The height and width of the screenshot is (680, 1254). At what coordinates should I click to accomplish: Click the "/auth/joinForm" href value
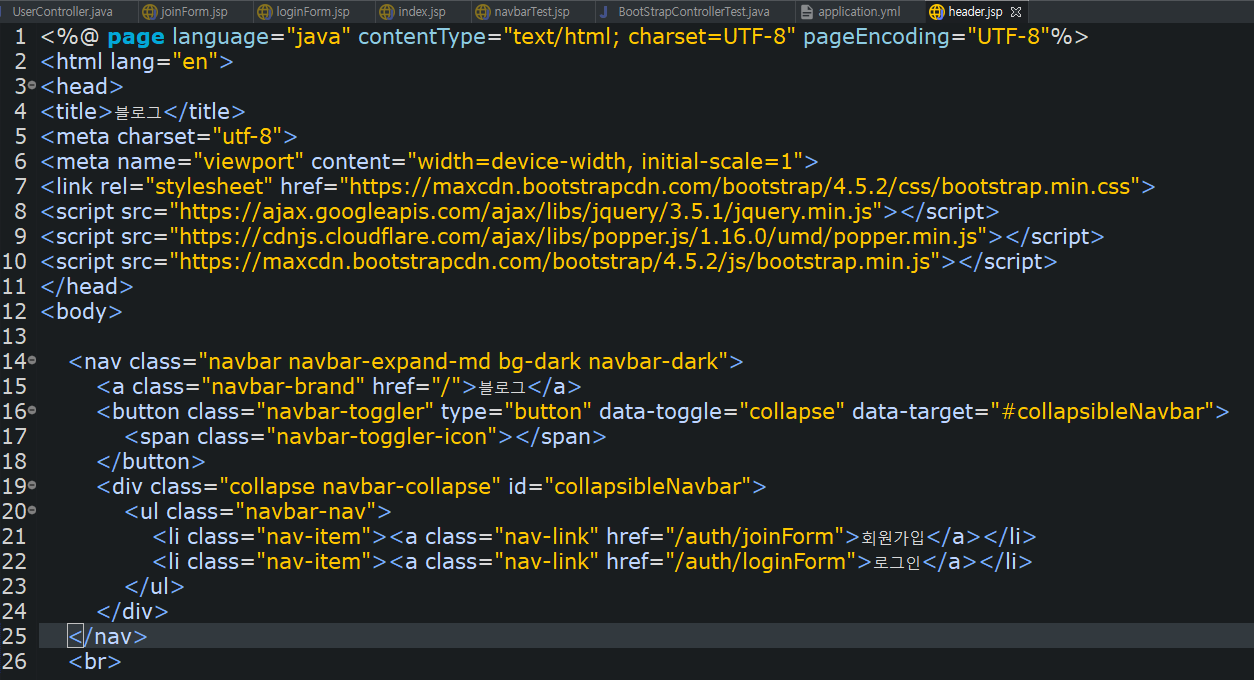[756, 537]
